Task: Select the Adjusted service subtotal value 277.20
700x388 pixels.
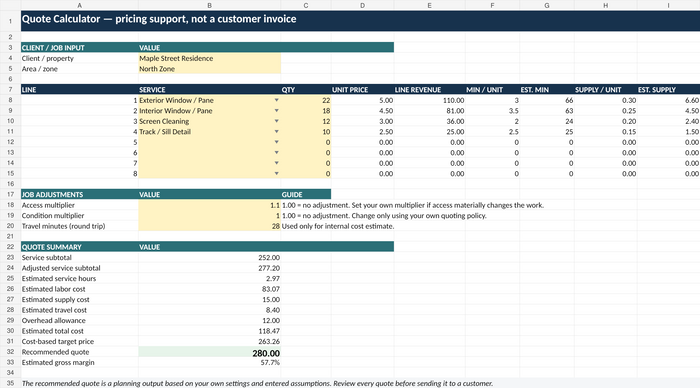Action: [209, 268]
